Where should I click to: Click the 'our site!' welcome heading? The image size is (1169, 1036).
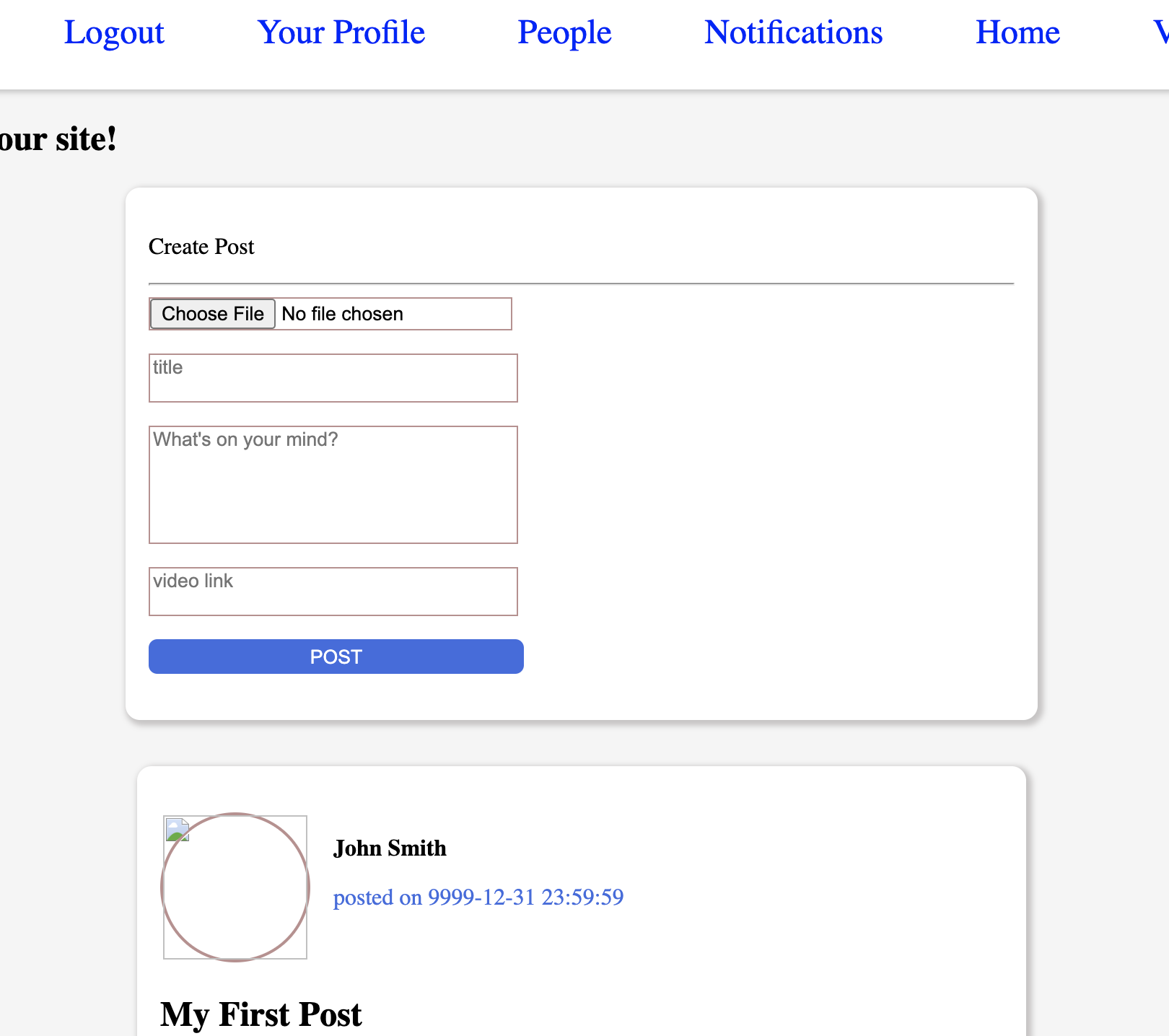[58, 139]
